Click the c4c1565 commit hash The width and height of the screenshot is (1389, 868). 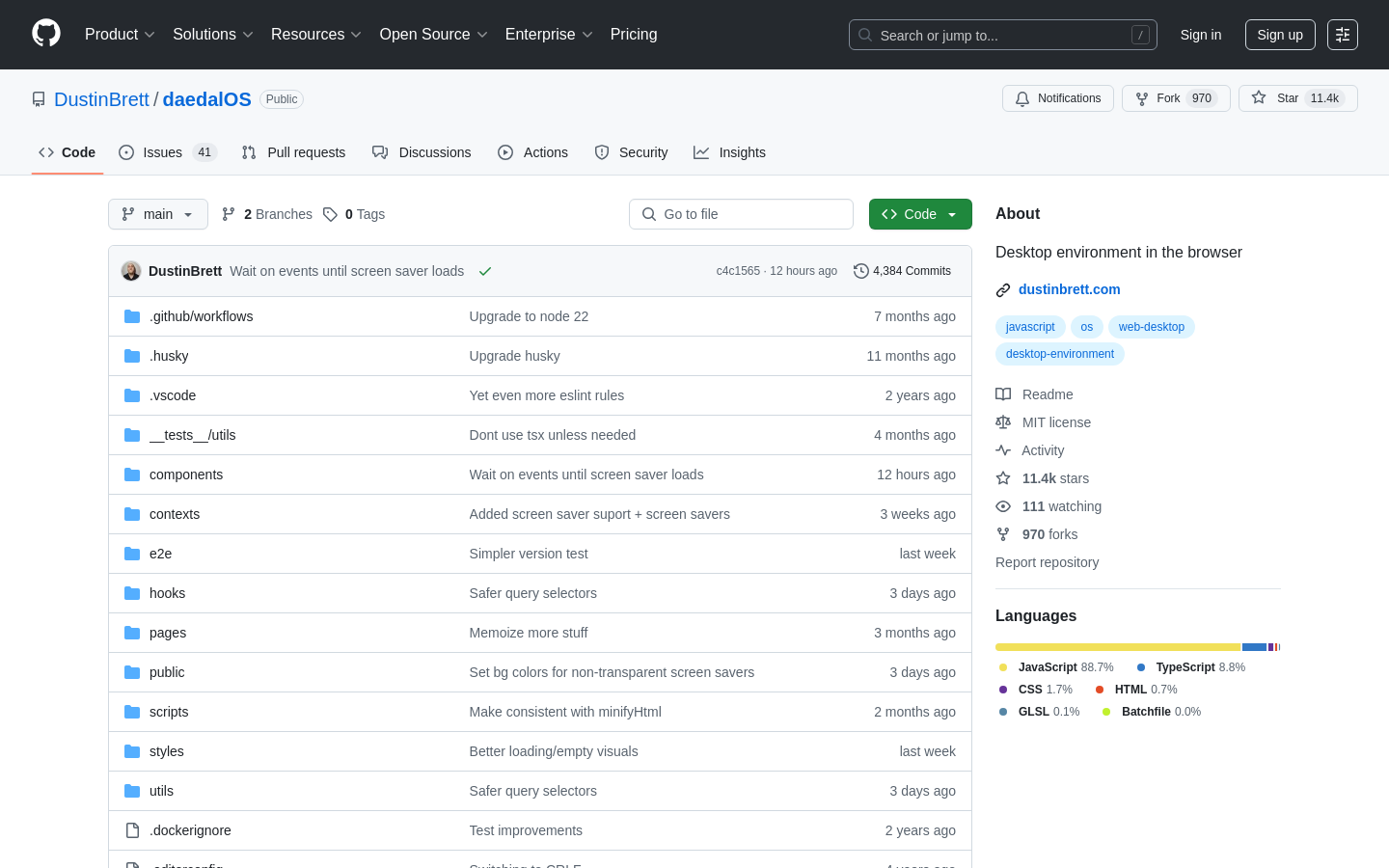point(738,271)
